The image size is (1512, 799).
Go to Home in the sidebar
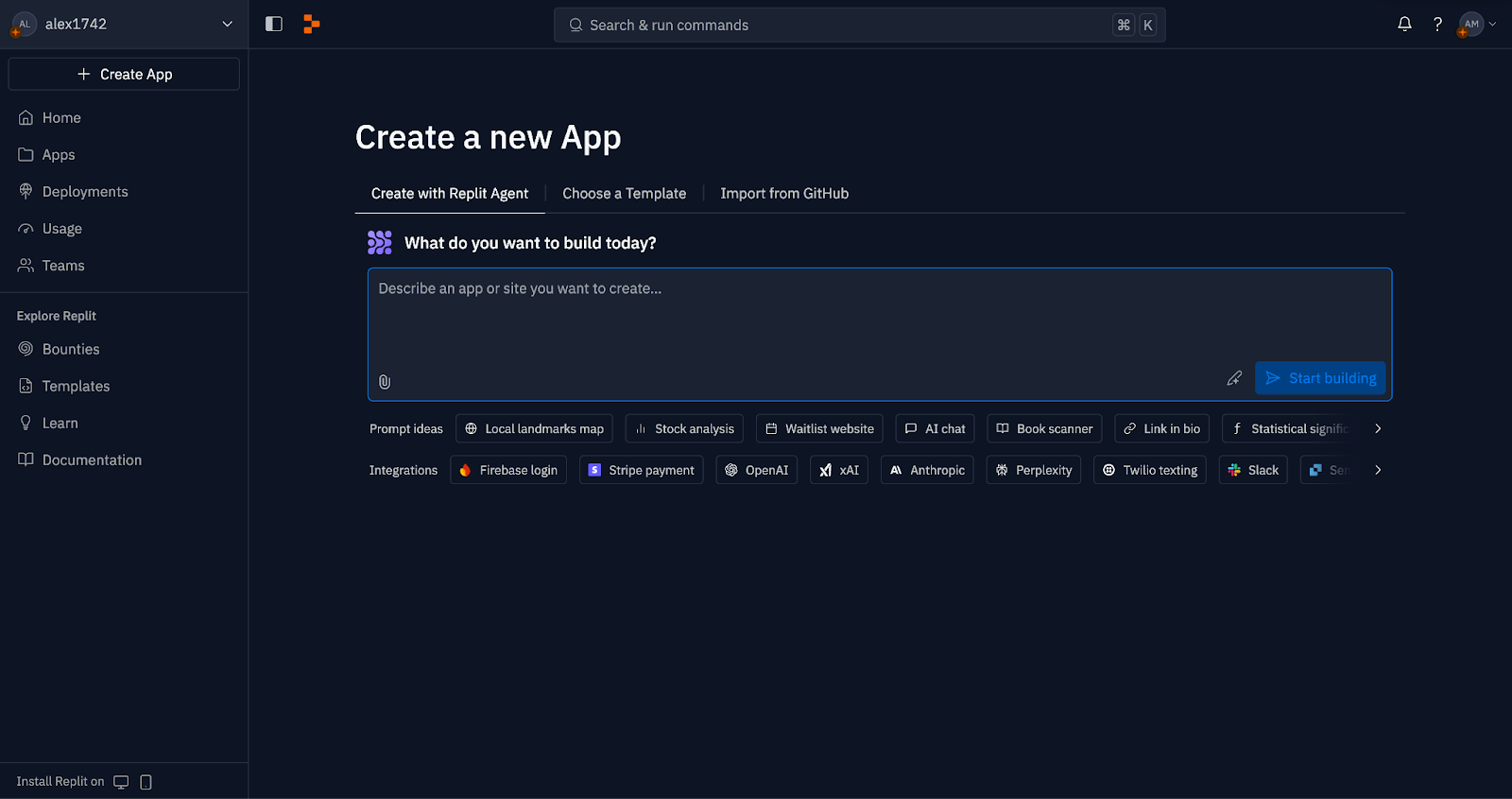pyautogui.click(x=124, y=117)
